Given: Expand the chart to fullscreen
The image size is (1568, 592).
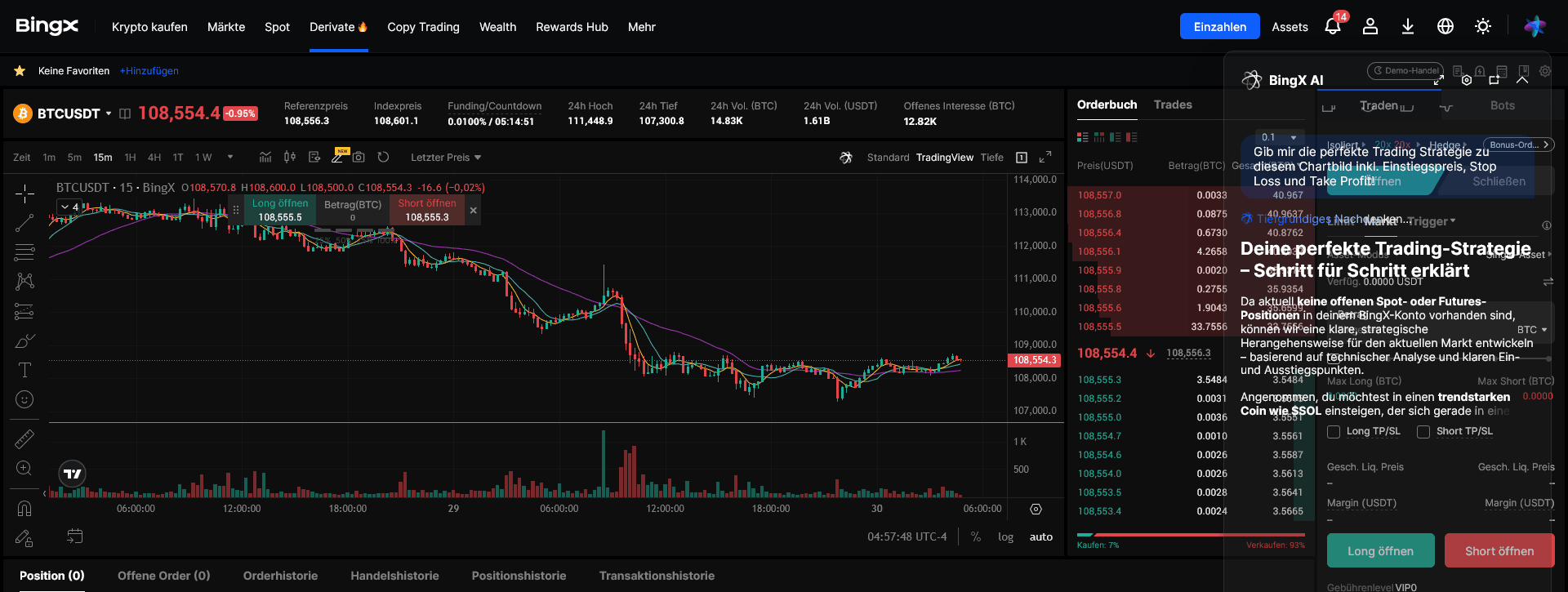Looking at the screenshot, I should 1045,157.
